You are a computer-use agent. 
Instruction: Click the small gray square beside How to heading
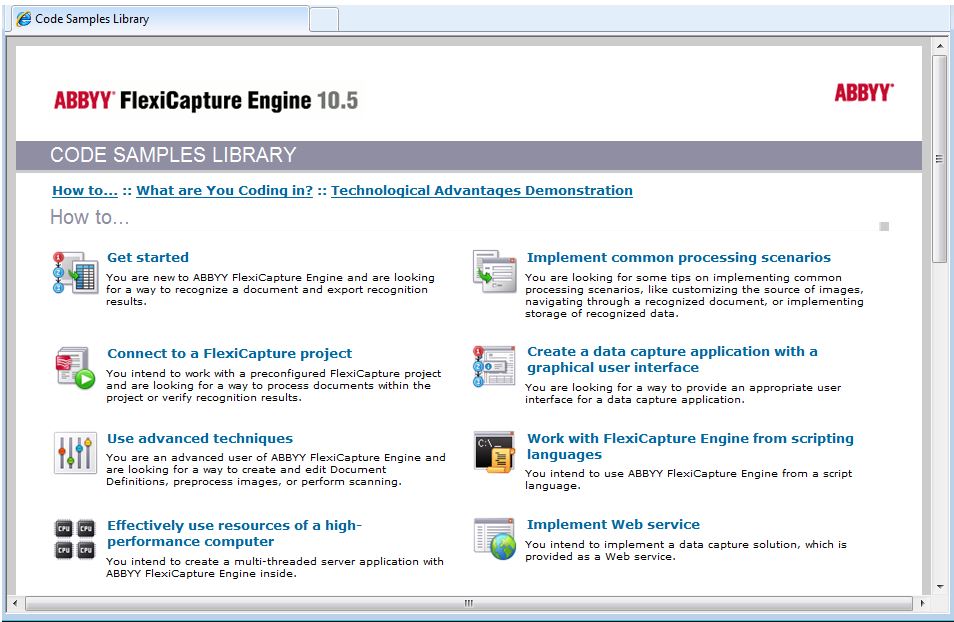tap(884, 226)
